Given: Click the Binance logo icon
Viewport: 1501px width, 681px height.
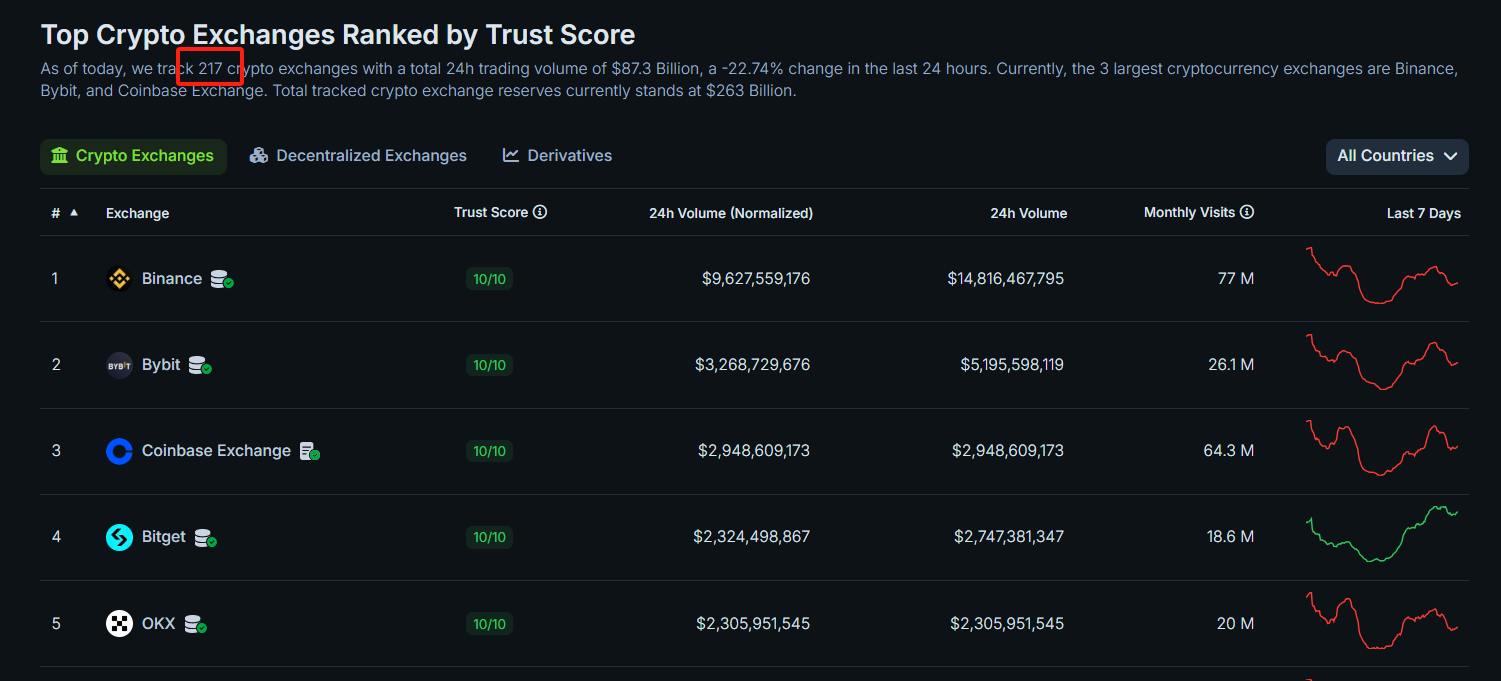Looking at the screenshot, I should tap(119, 279).
